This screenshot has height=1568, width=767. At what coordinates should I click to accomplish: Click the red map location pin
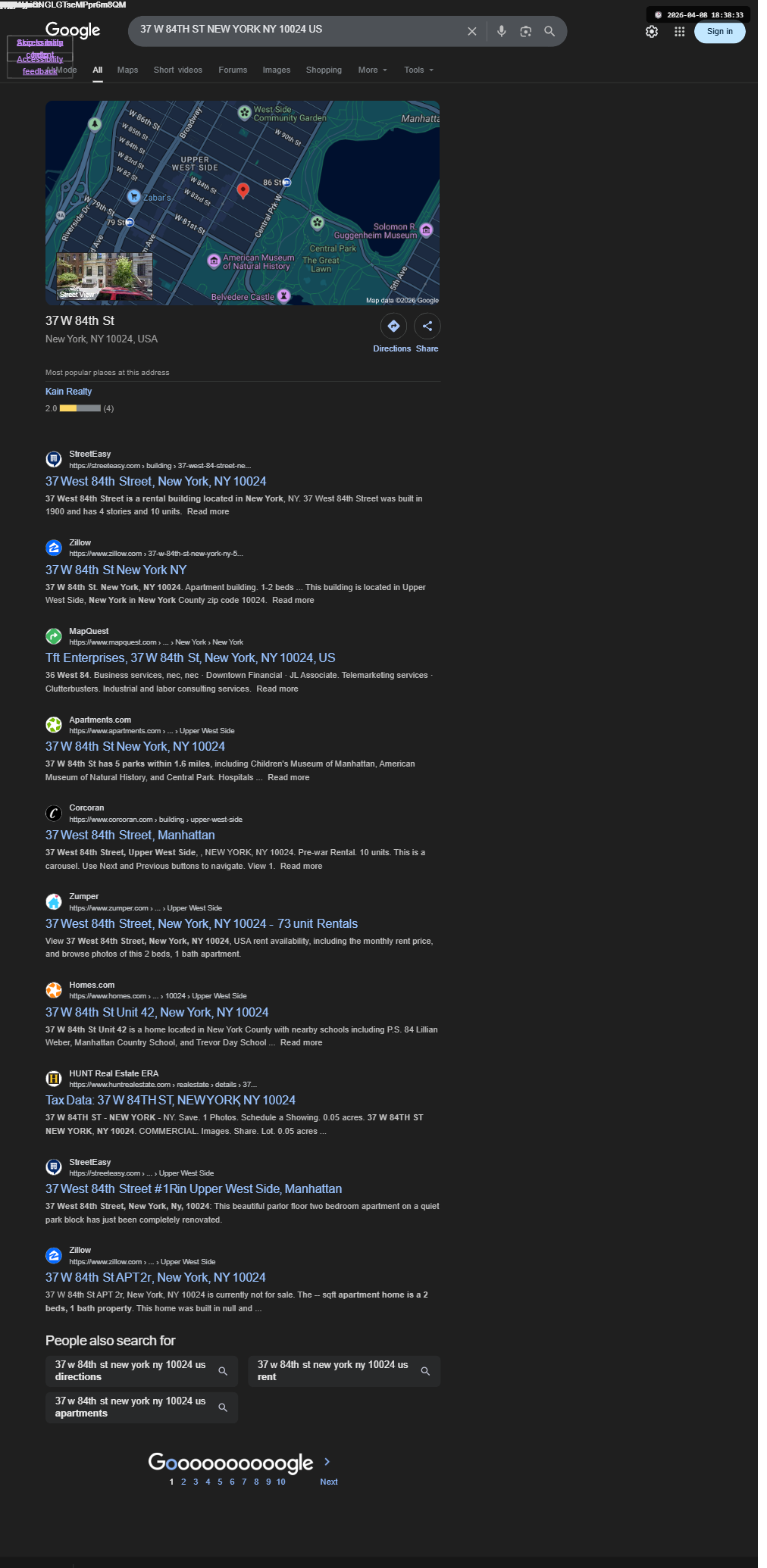click(243, 190)
